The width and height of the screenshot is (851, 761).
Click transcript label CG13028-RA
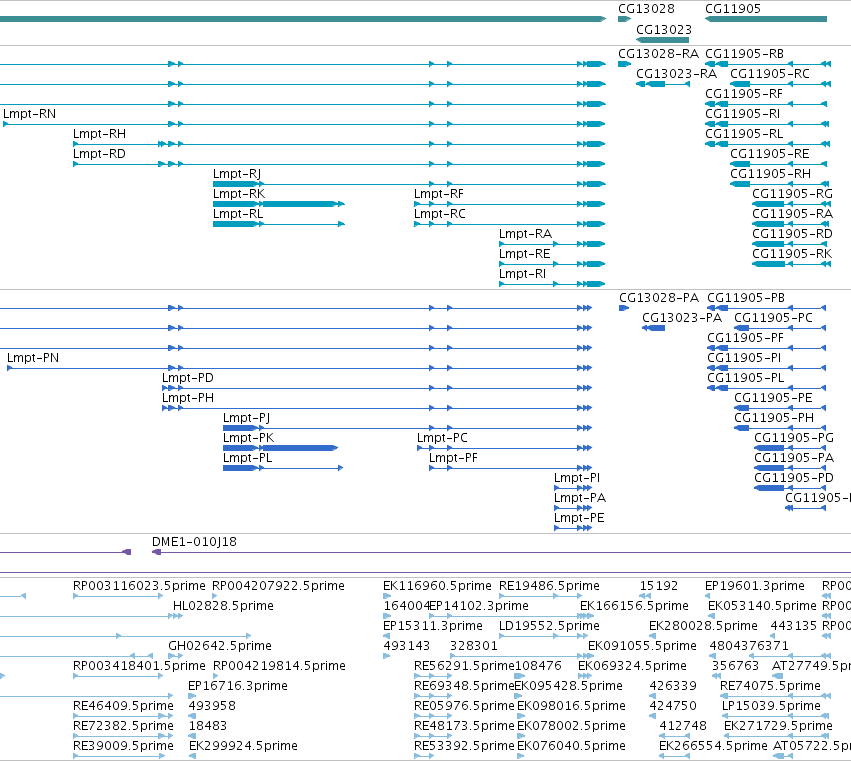click(x=658, y=54)
